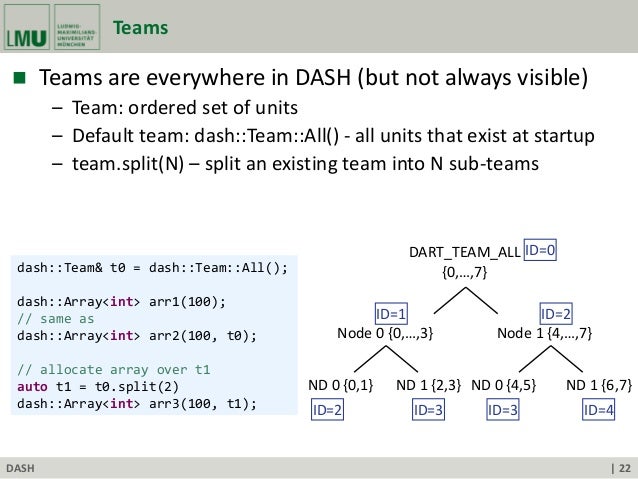Click the LMU logo
The image size is (638, 479).
(26, 27)
